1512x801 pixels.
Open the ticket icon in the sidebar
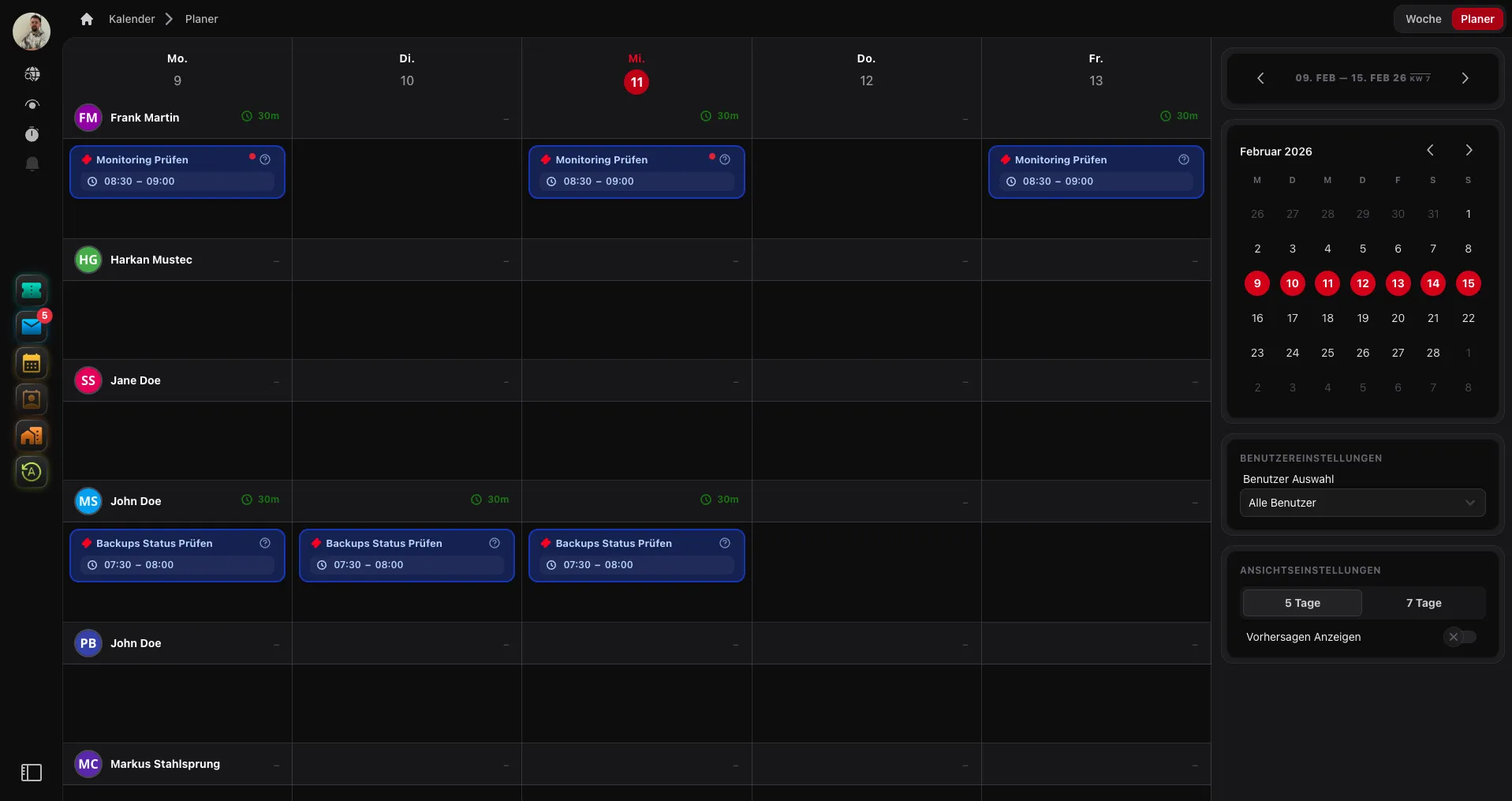click(32, 290)
